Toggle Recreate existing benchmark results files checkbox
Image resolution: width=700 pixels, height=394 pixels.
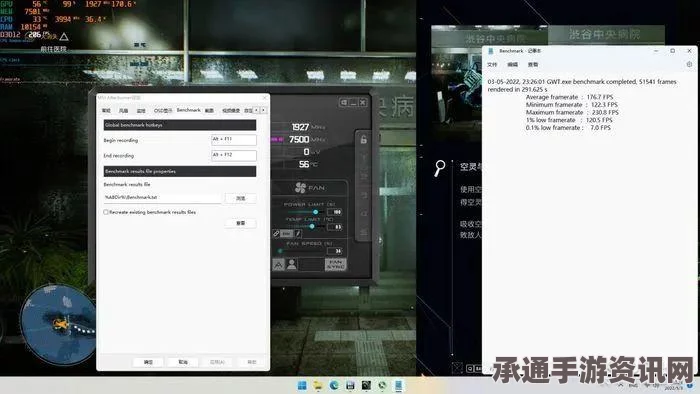(106, 212)
